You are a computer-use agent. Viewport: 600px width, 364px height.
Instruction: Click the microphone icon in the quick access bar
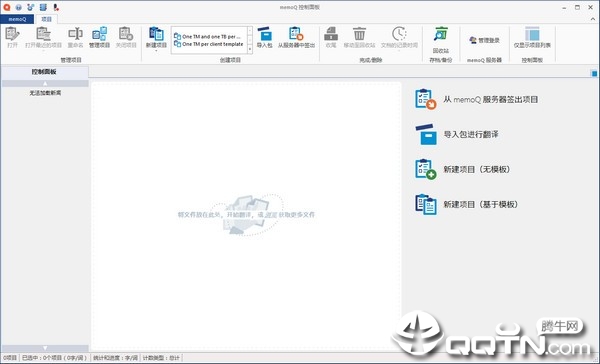pos(56,7)
